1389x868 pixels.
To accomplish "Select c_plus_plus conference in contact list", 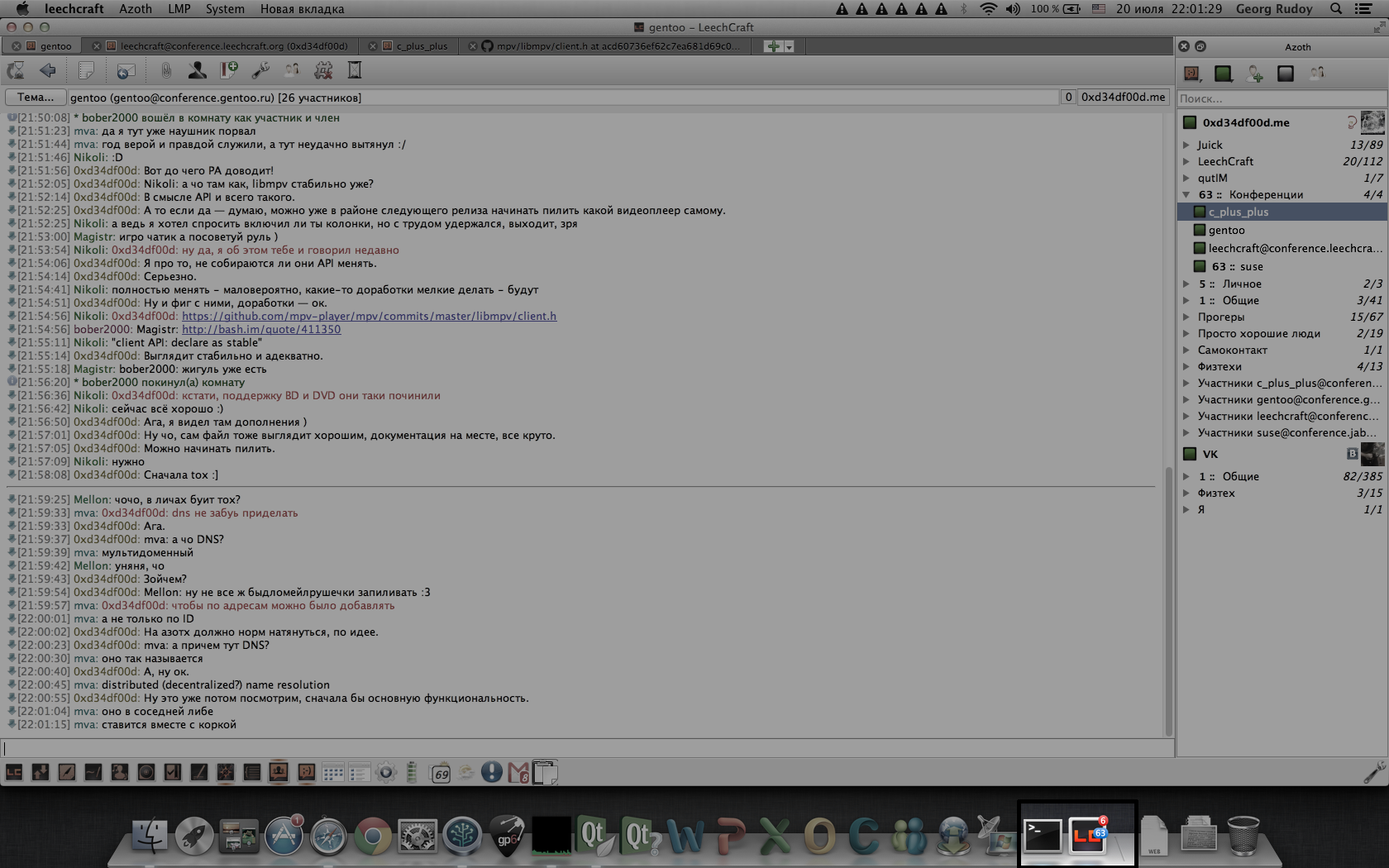I will 1282,212.
